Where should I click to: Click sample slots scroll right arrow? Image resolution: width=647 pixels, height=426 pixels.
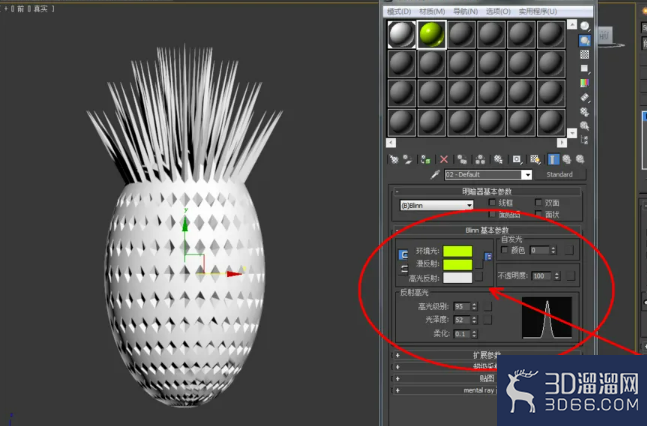(x=562, y=143)
